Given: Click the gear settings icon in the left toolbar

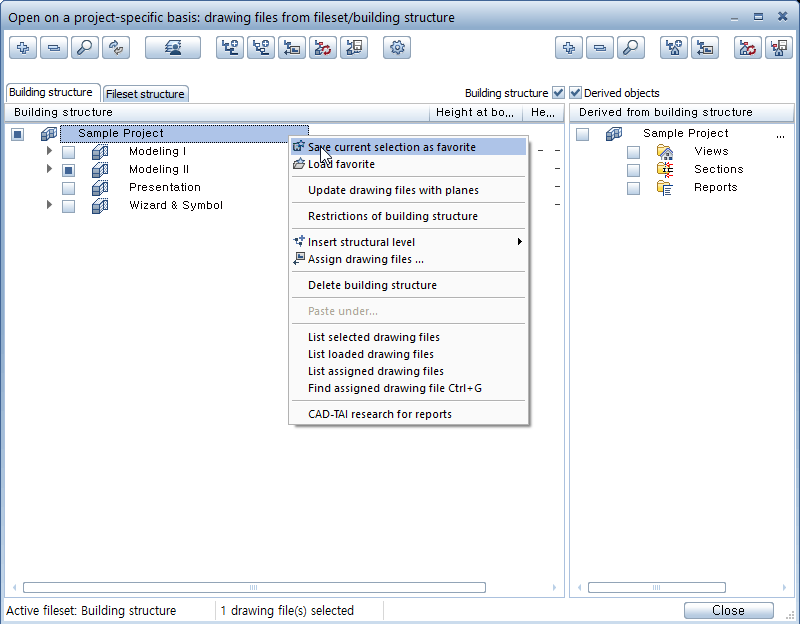Looking at the screenshot, I should pos(397,47).
